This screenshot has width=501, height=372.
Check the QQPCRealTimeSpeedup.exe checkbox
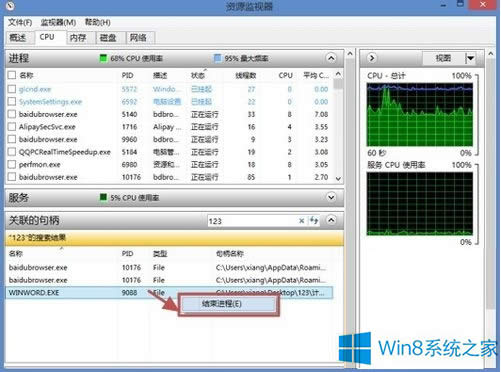[x=12, y=152]
